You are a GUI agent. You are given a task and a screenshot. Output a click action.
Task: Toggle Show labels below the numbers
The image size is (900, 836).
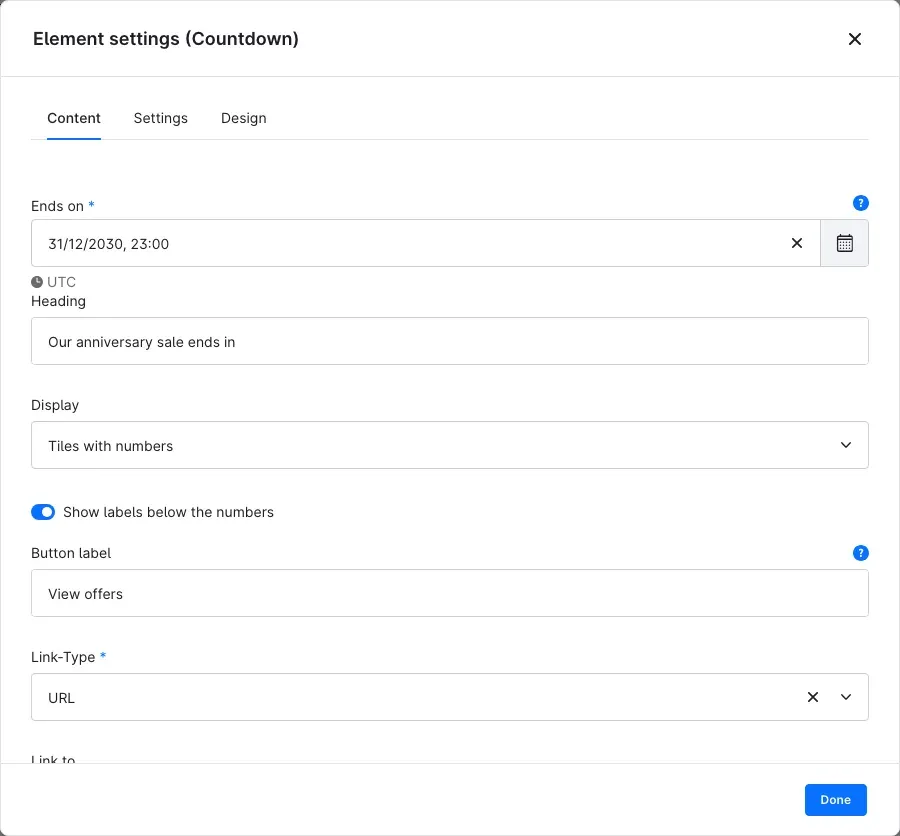[43, 512]
